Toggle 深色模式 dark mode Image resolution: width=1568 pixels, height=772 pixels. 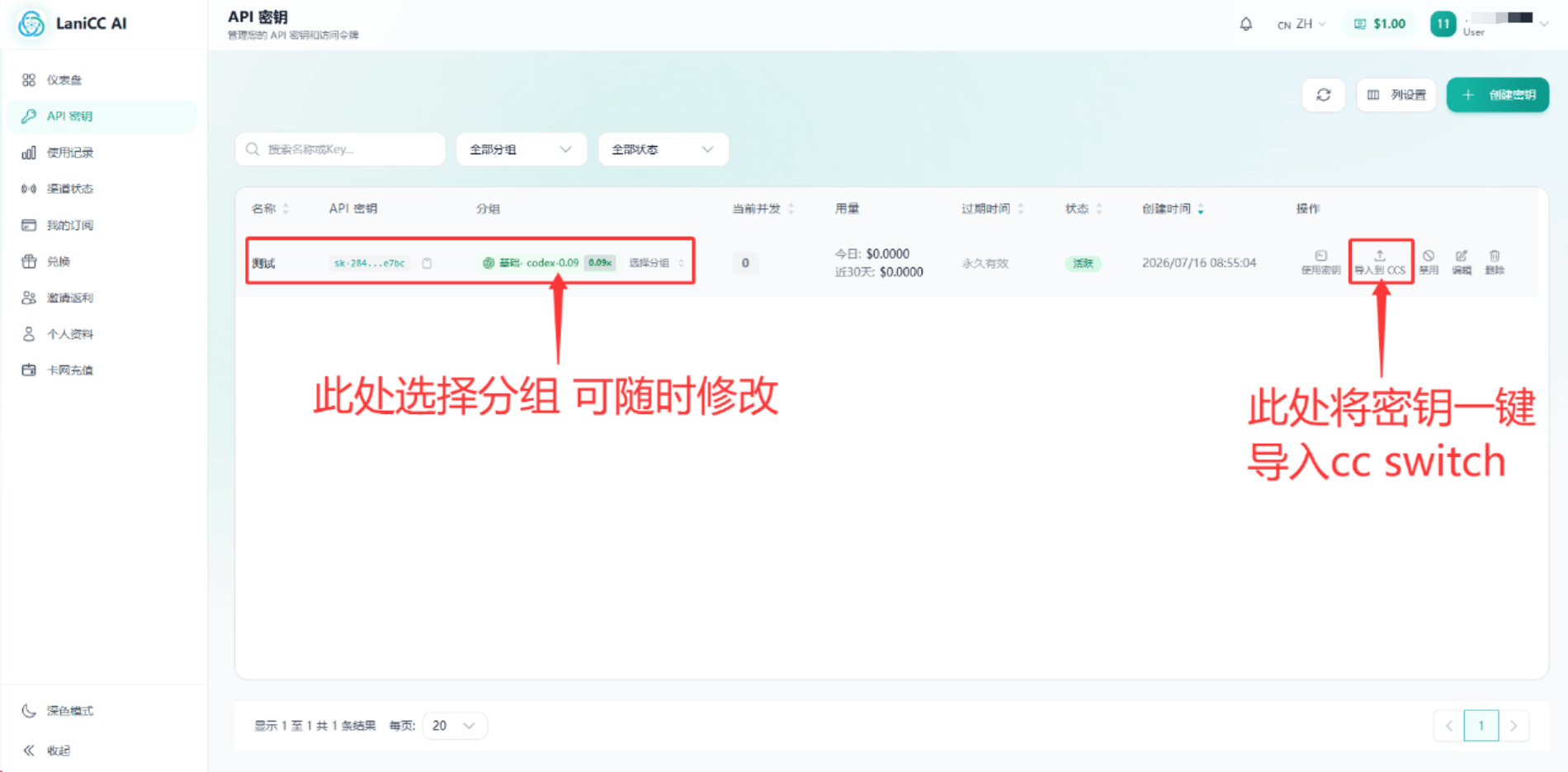click(69, 711)
